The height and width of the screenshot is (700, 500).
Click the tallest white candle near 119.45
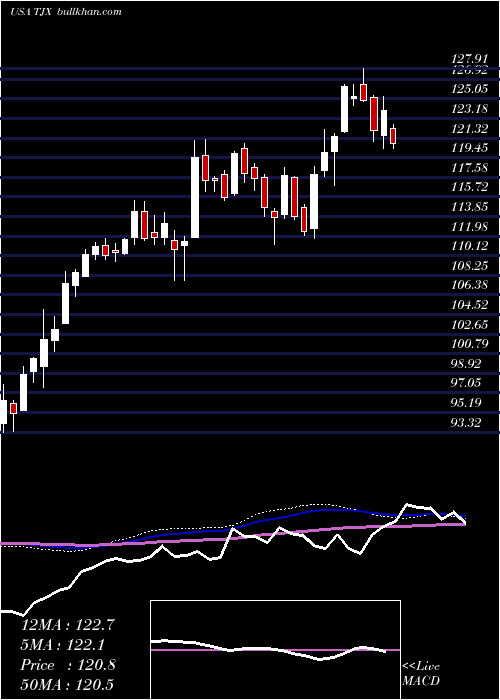[x=195, y=197]
